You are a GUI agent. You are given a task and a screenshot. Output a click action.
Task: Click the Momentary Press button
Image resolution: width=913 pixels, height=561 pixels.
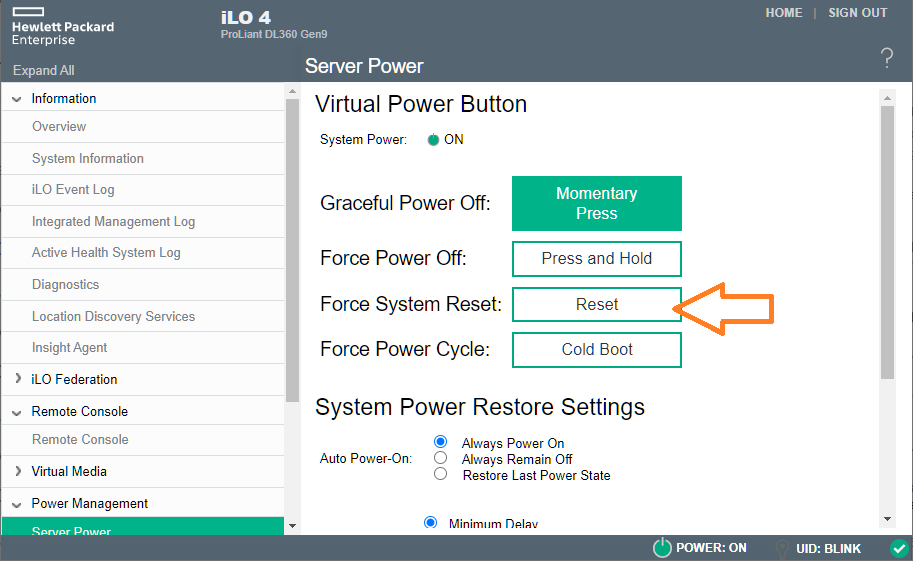pos(597,203)
